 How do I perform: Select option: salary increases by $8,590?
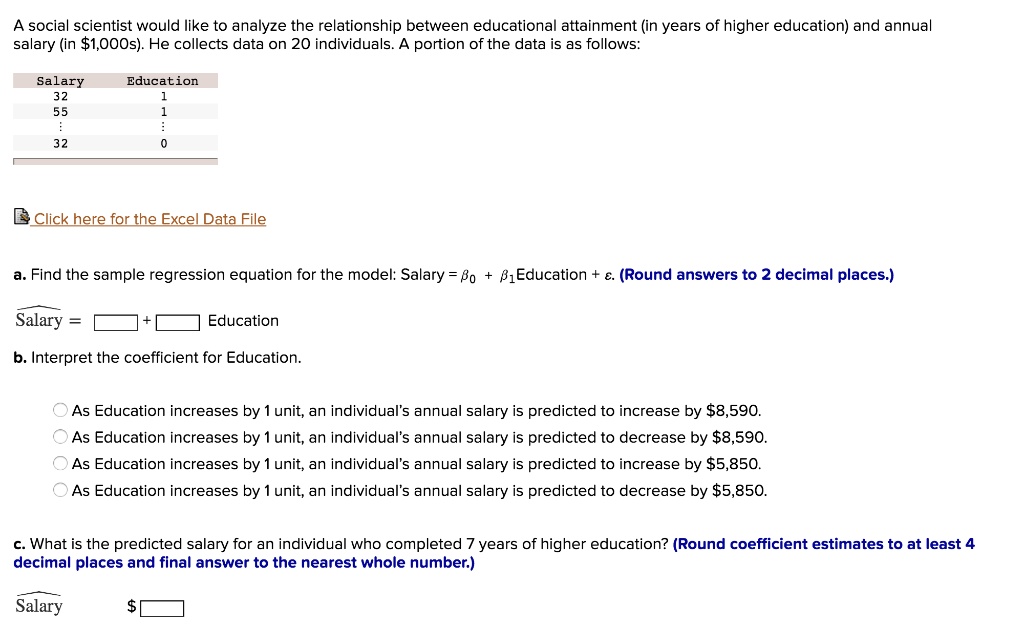60,410
